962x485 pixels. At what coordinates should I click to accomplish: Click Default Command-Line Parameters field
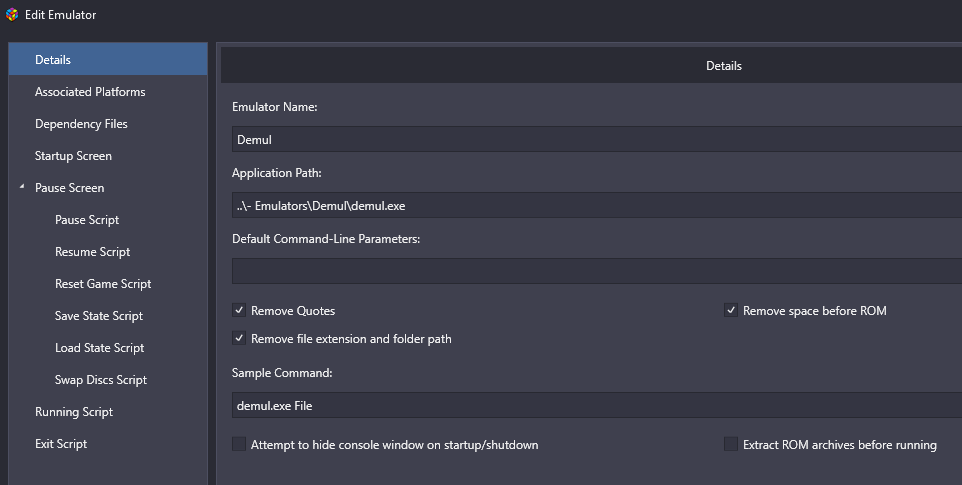[x=596, y=271]
